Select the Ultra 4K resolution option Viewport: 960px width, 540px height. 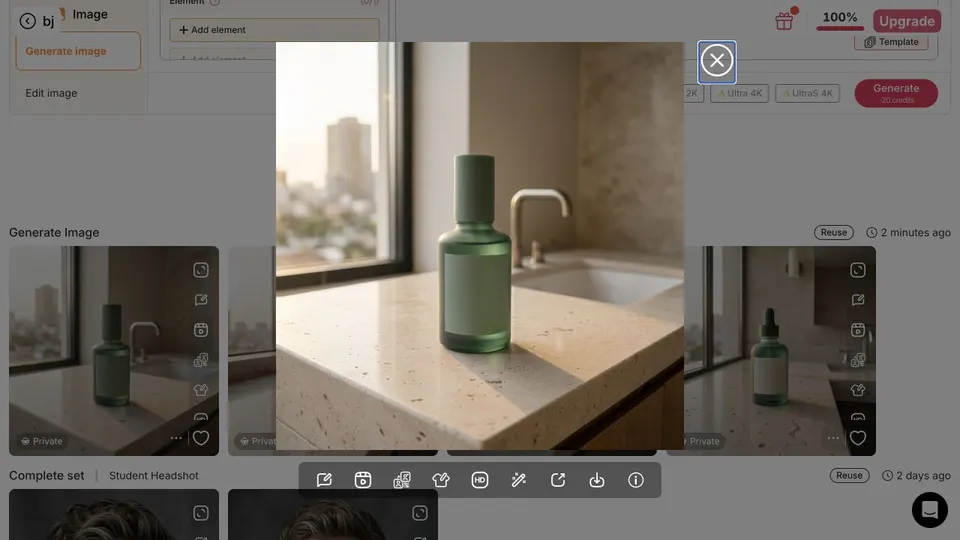(740, 93)
